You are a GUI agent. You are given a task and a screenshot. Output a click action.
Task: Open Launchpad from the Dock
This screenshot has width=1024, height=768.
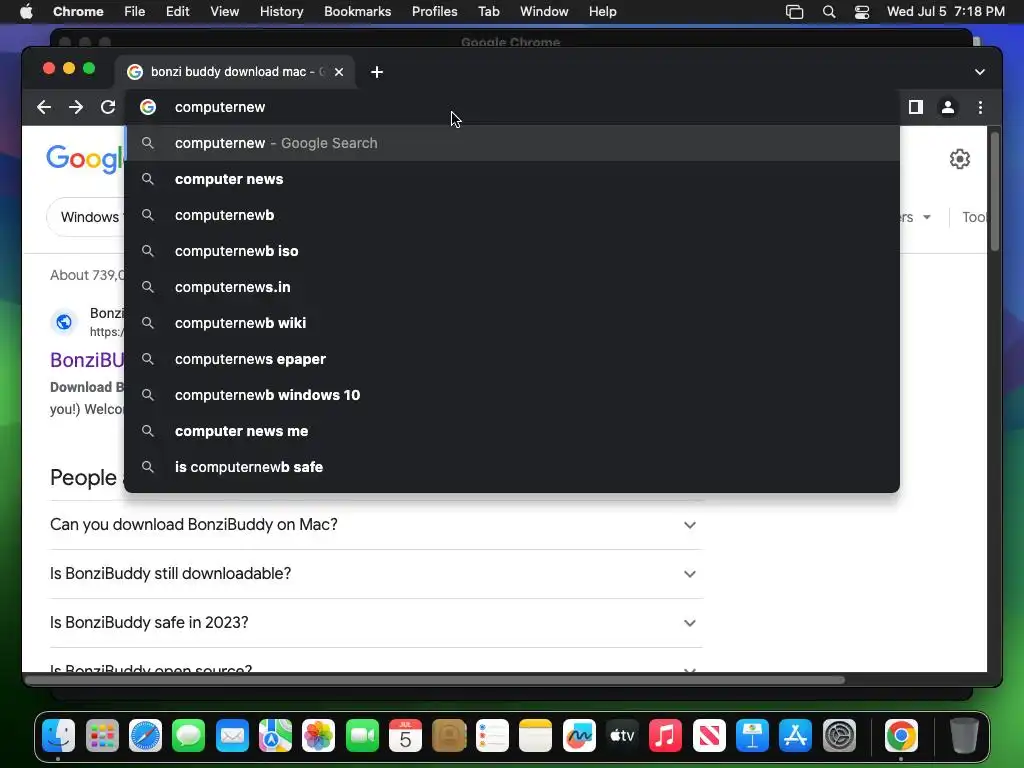[x=102, y=736]
